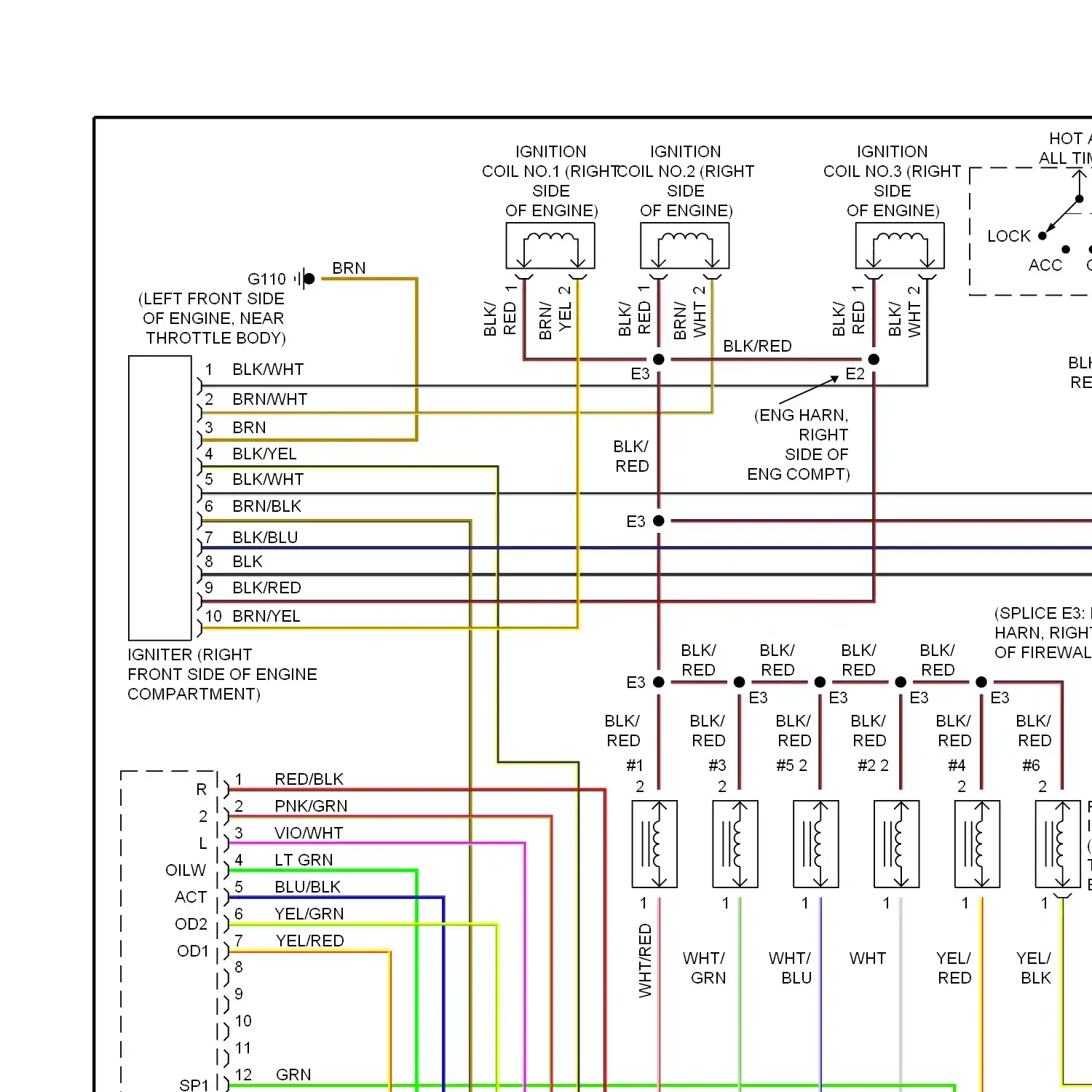This screenshot has height=1092, width=1092.
Task: Click the WHT/RED vertical wire label
Action: (645, 960)
